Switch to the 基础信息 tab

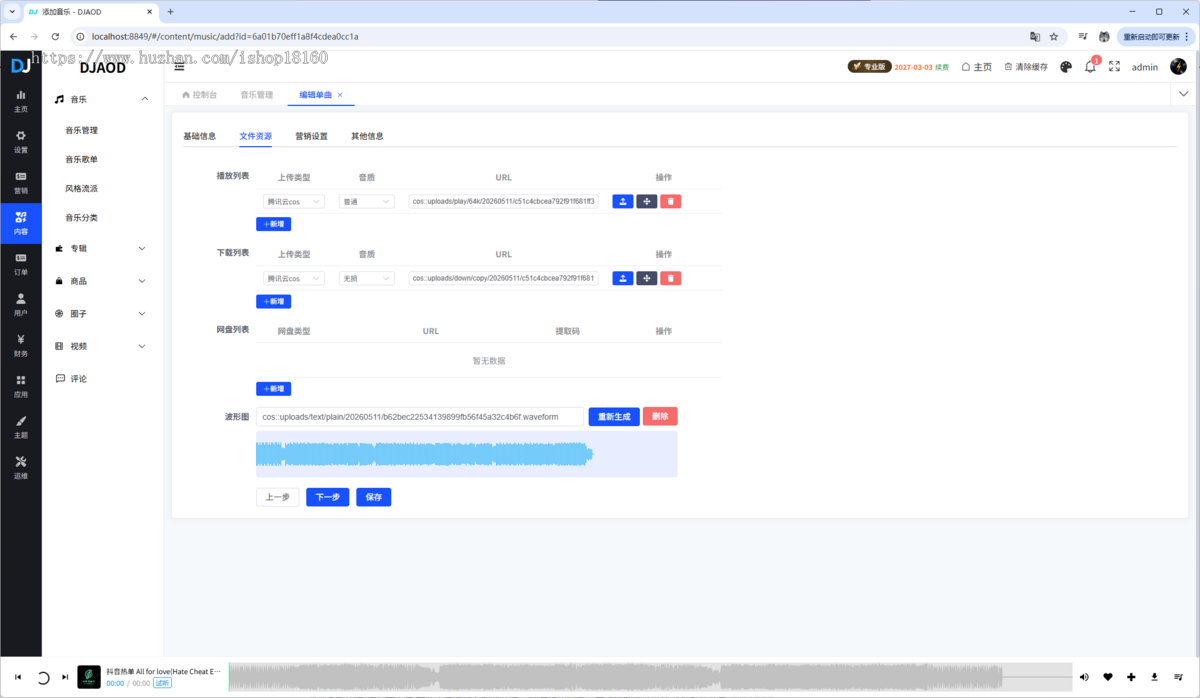[199, 136]
